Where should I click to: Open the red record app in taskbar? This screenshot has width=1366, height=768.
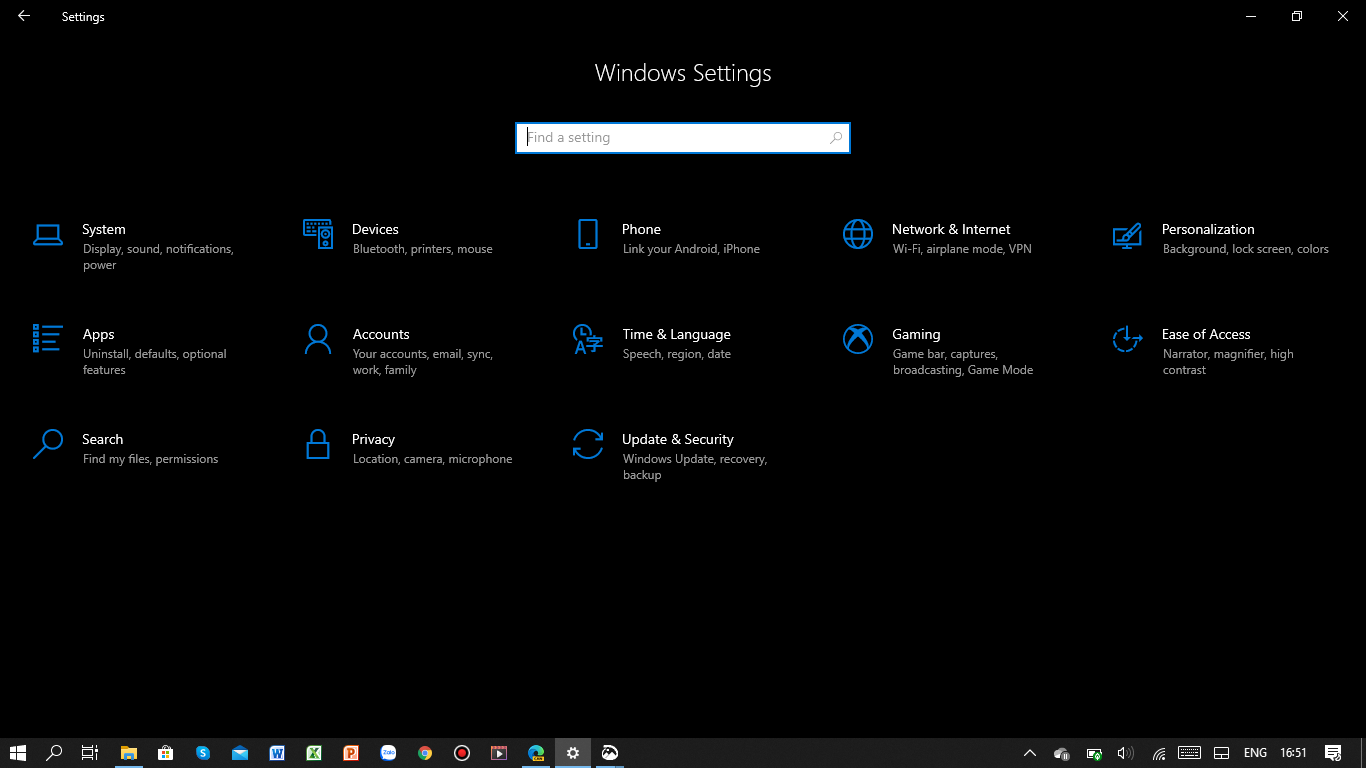[462, 753]
